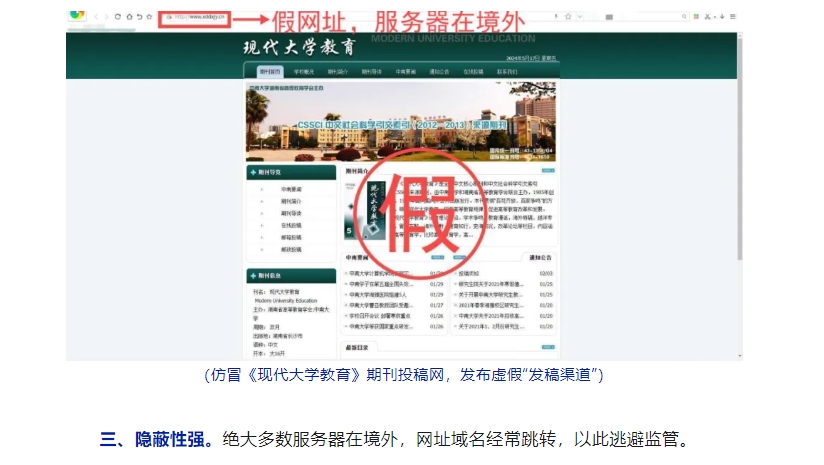Click the more button in 期刊简介 section

[x=548, y=171]
